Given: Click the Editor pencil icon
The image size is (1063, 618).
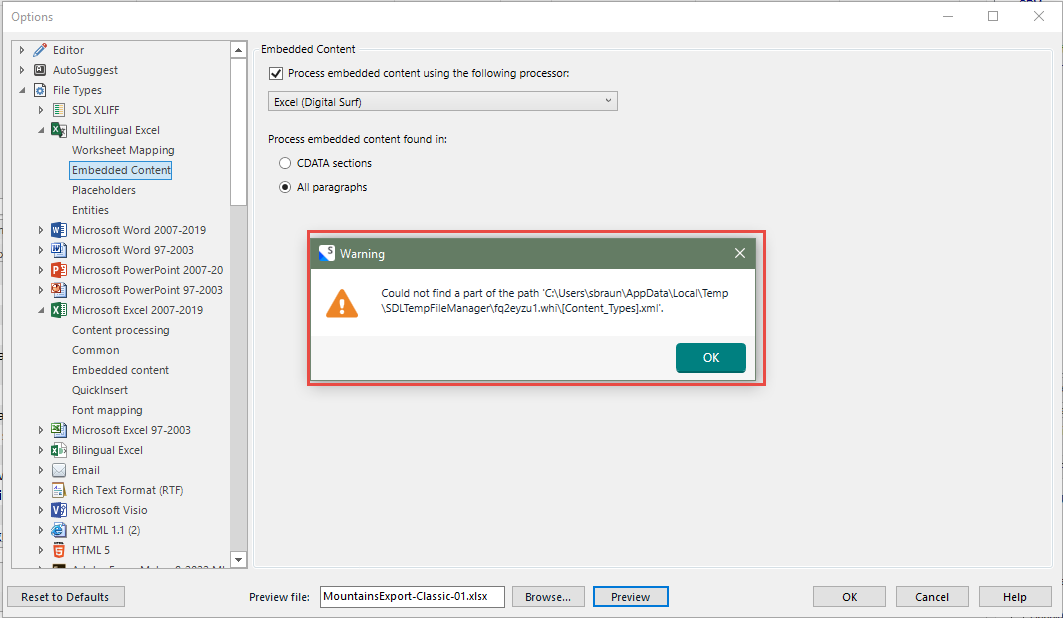Looking at the screenshot, I should coord(40,50).
